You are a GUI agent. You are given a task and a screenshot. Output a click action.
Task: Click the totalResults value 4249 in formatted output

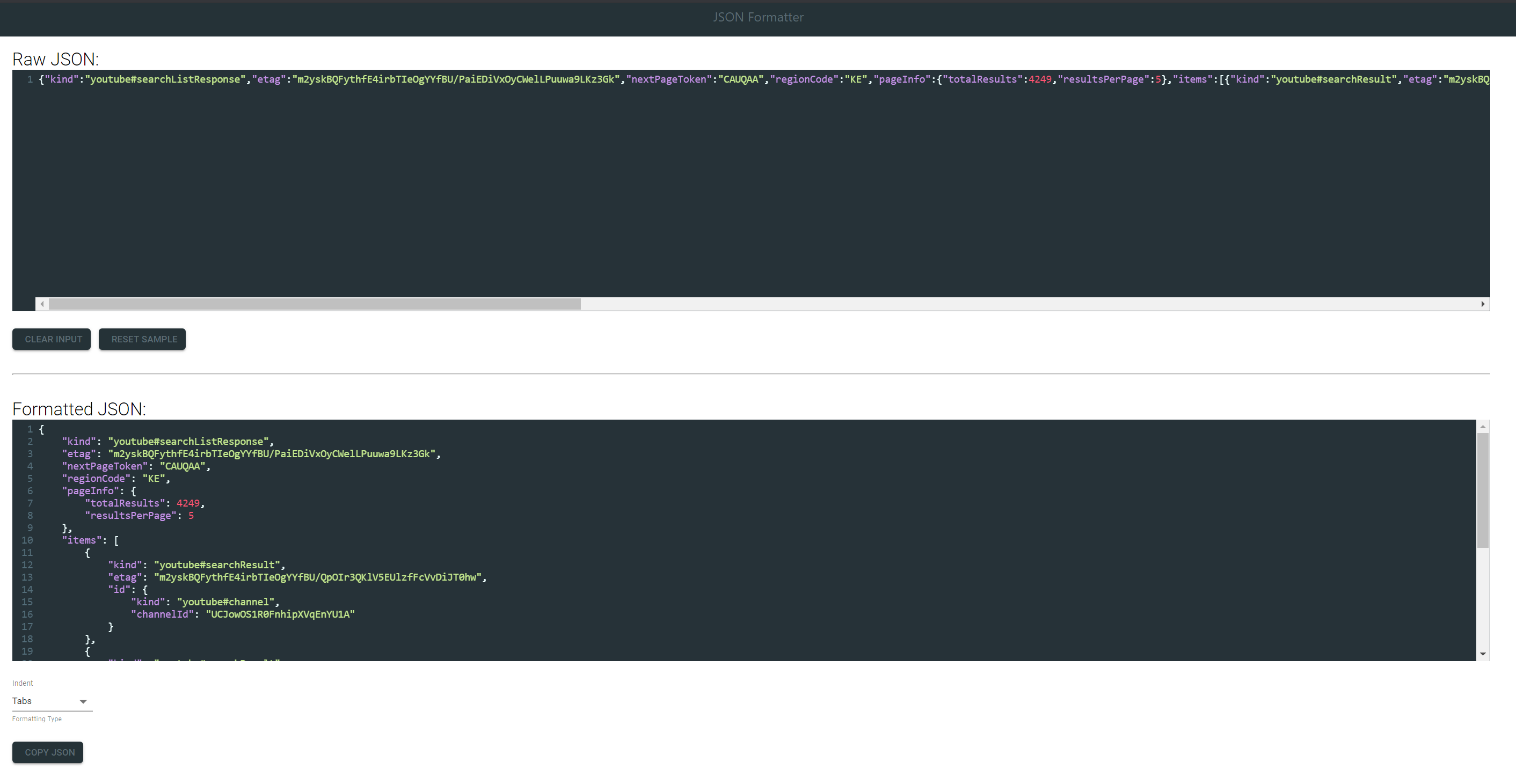pyautogui.click(x=188, y=503)
